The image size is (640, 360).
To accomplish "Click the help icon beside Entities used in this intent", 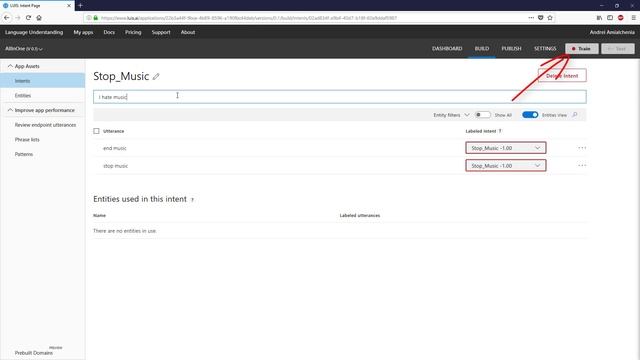I will (192, 200).
